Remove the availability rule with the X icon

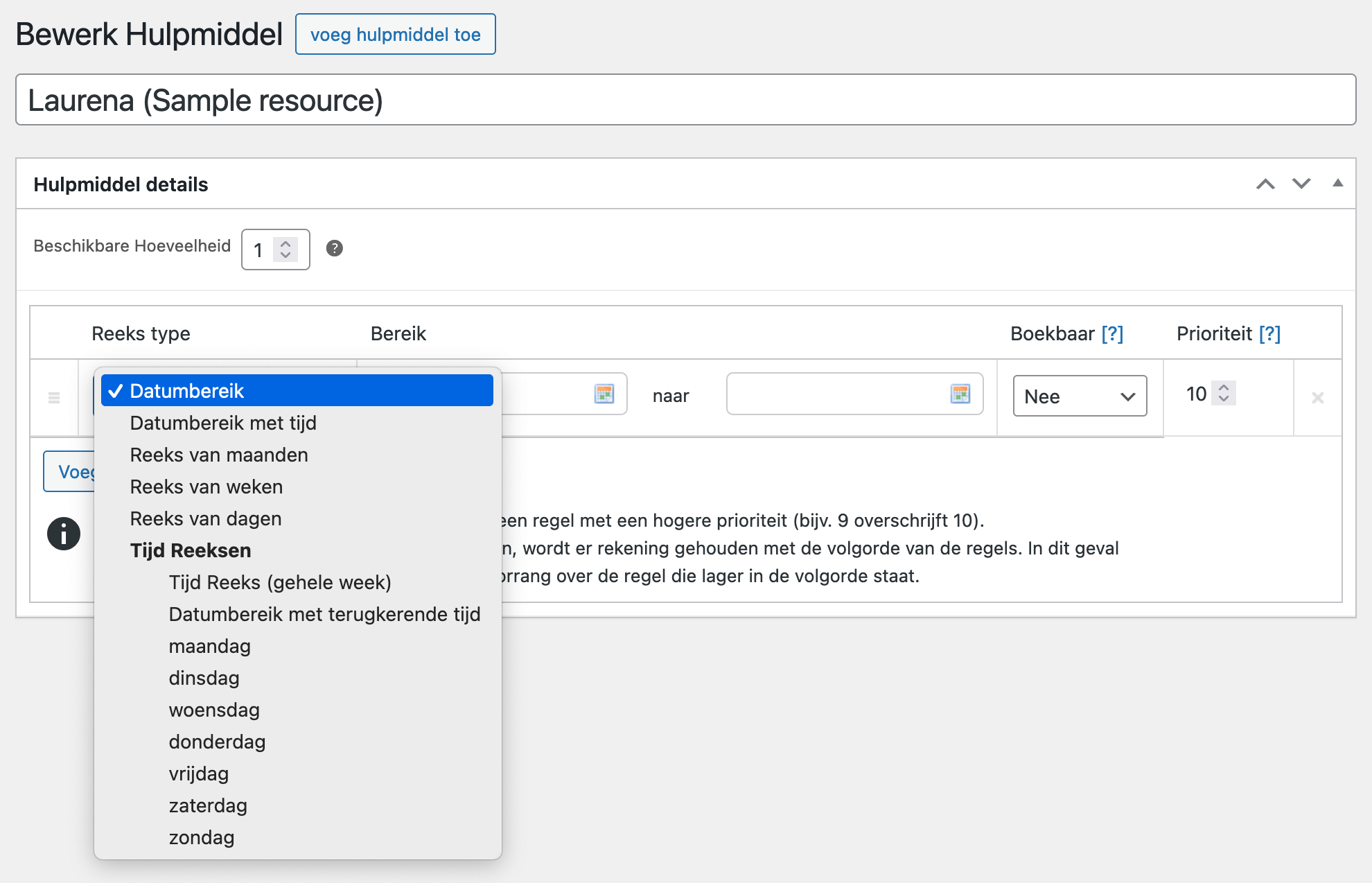tap(1318, 398)
